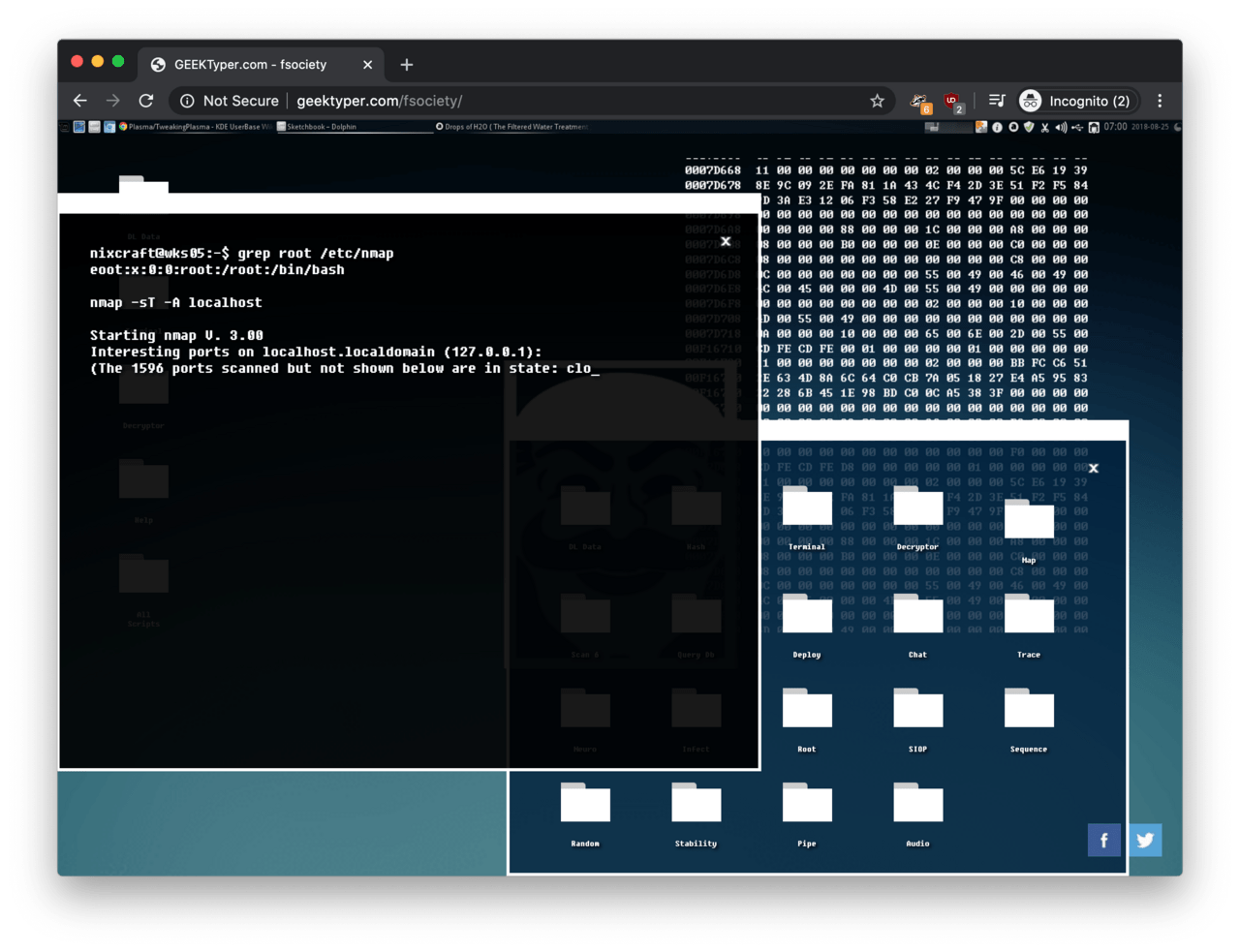Open the extension icon with badge 6
Viewport: 1240px width, 952px height.
tap(920, 102)
